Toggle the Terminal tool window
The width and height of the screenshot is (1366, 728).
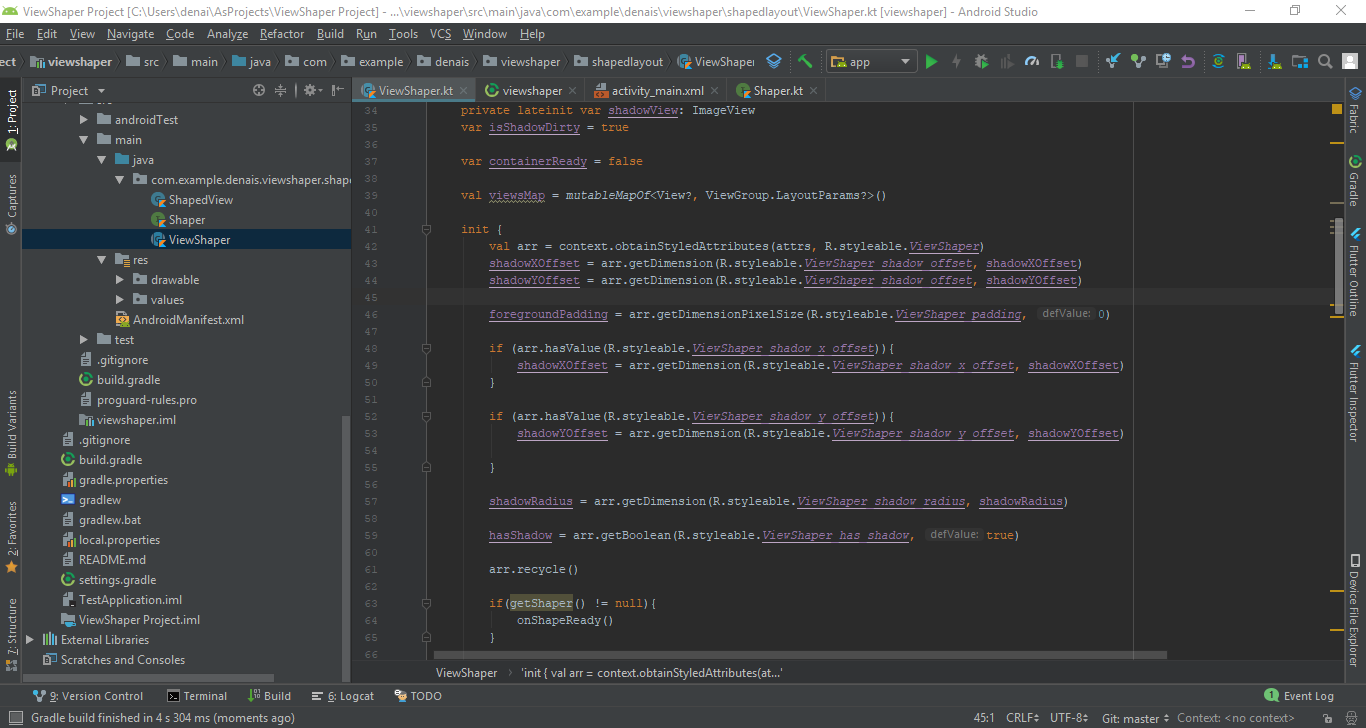197,696
